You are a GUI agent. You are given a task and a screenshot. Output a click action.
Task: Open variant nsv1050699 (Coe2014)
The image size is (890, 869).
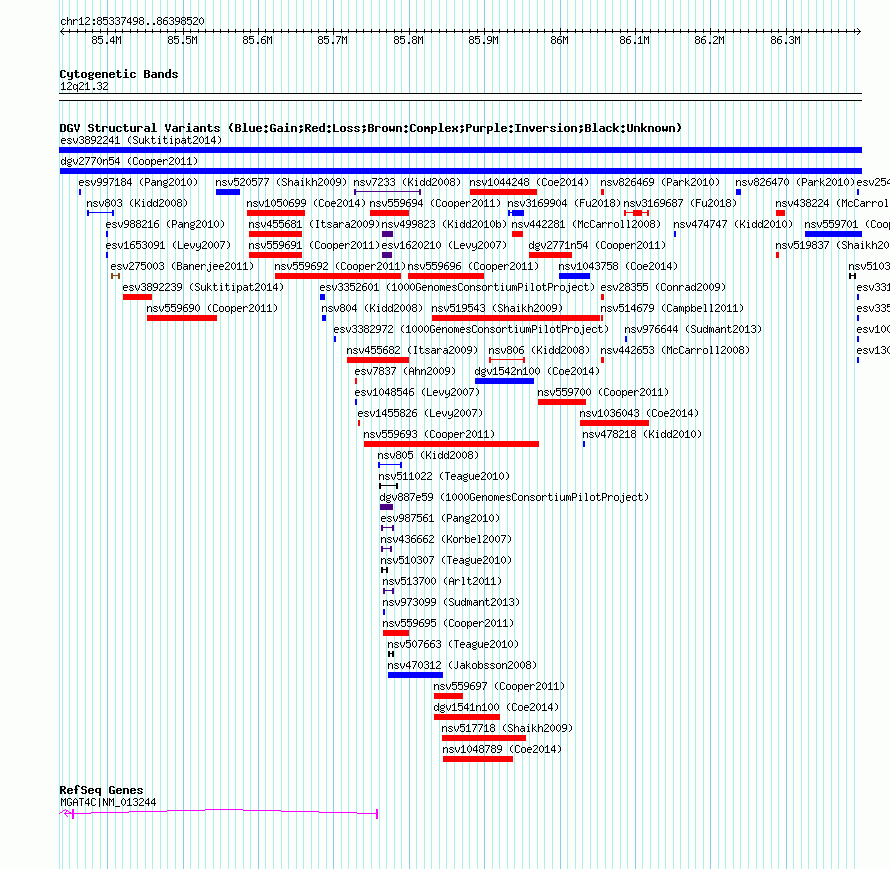(306, 203)
